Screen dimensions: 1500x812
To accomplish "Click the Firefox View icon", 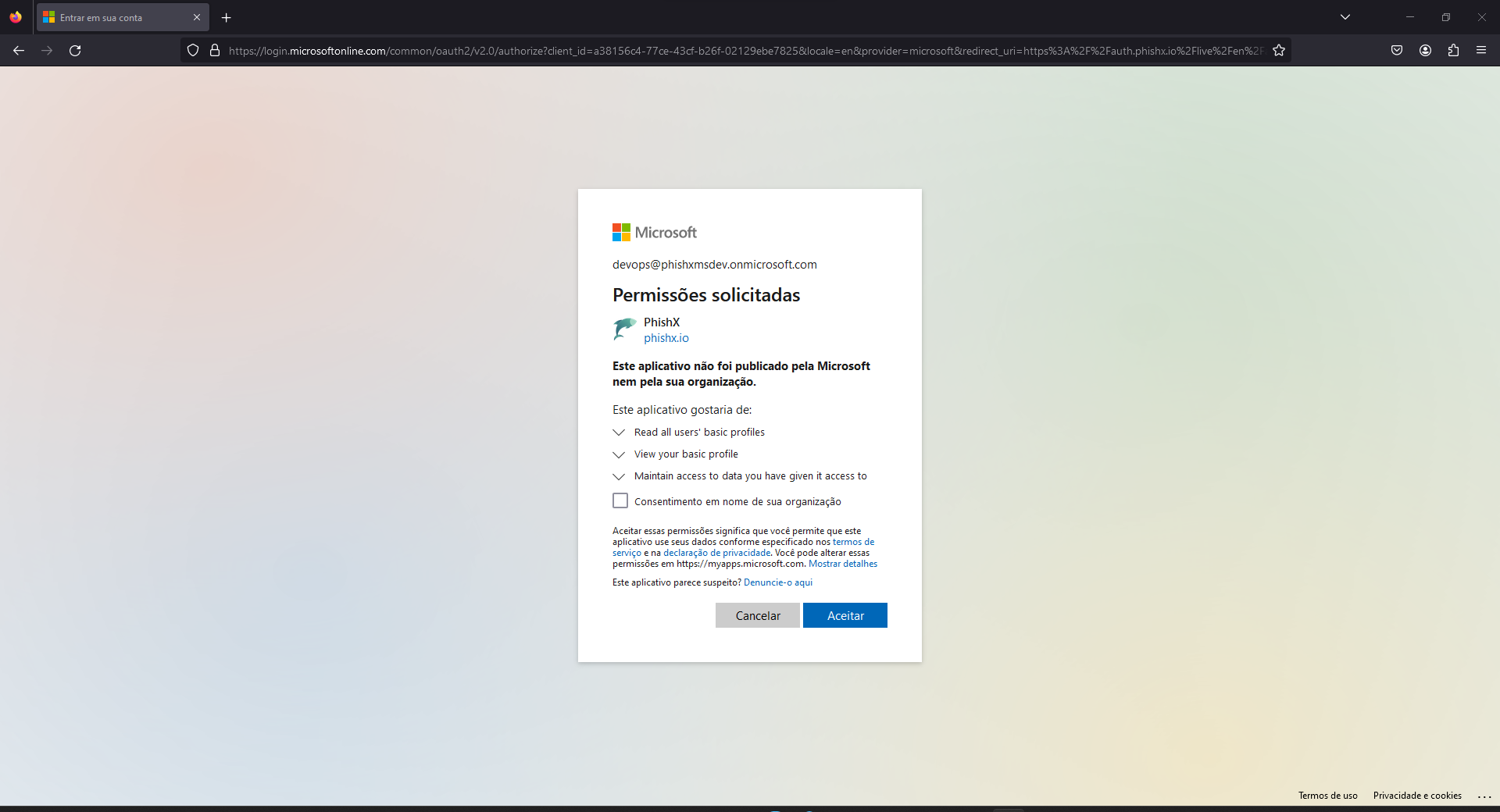I will (16, 17).
